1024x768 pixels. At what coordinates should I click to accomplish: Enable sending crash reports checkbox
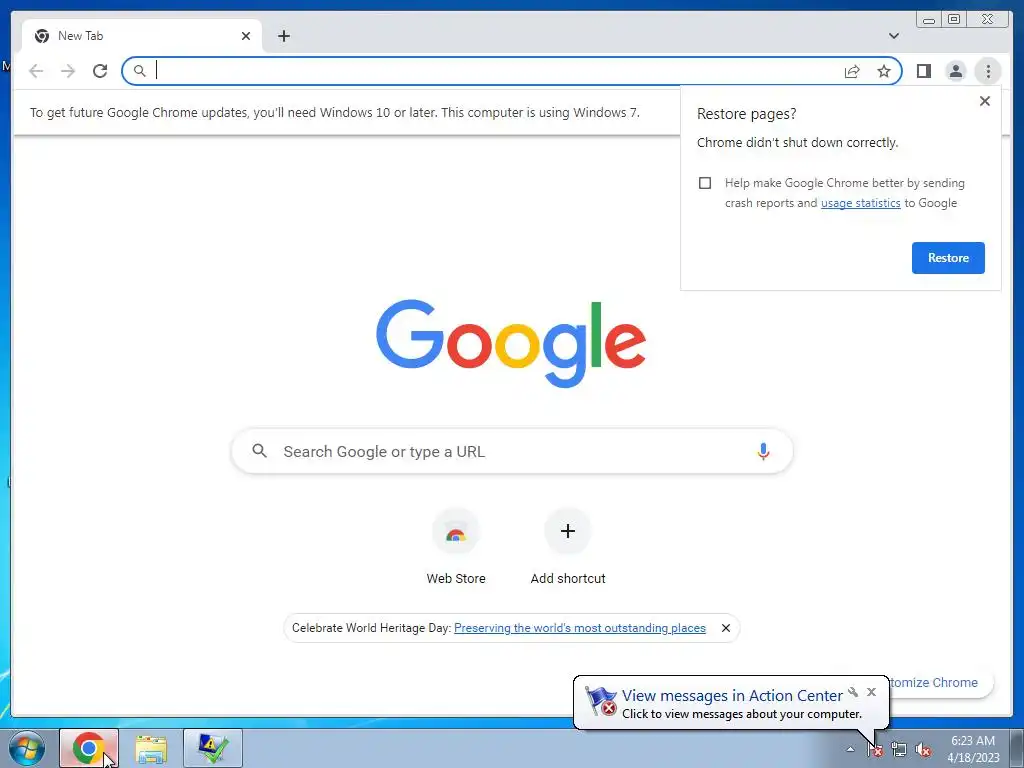705,183
